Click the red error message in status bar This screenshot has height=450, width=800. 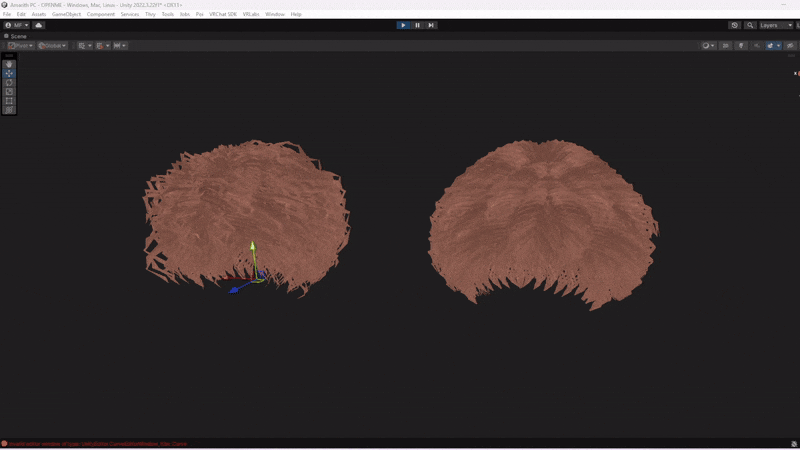95,444
